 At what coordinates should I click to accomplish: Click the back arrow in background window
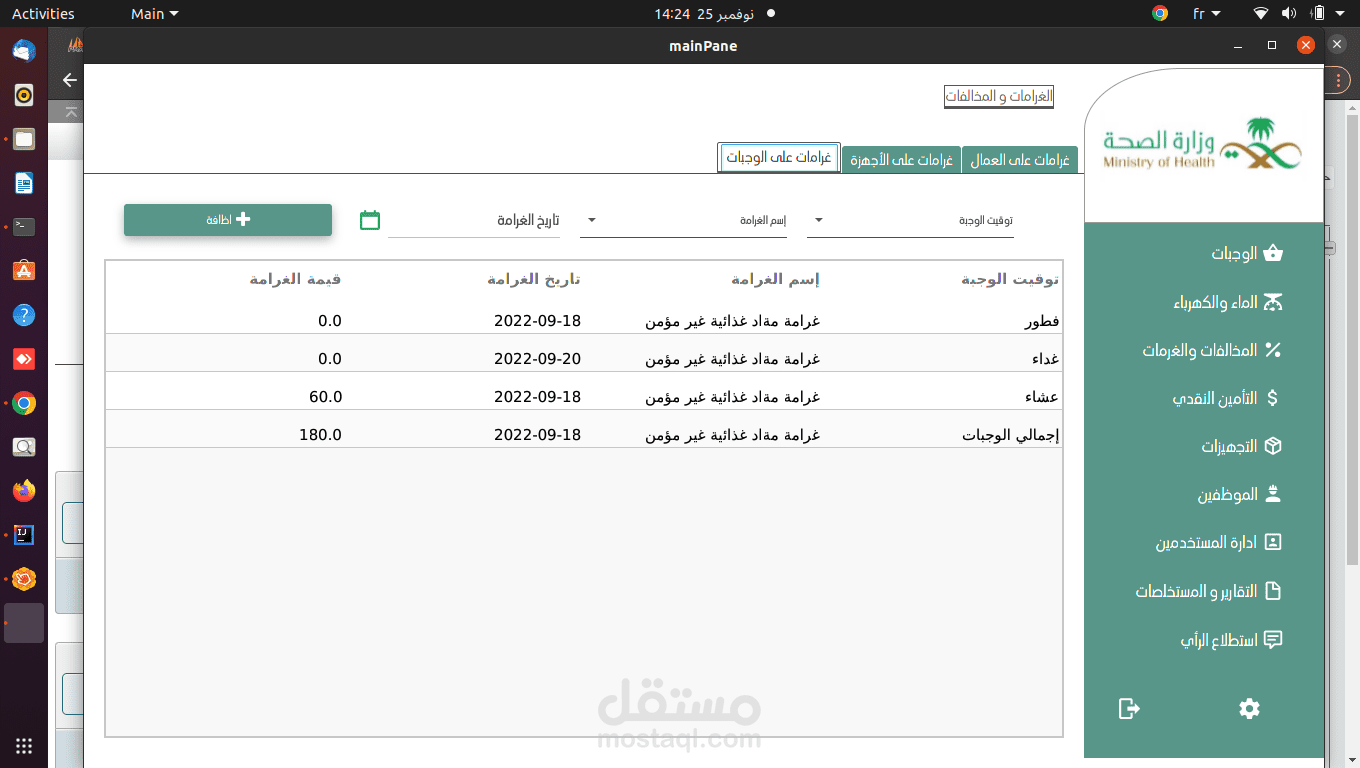[69, 80]
